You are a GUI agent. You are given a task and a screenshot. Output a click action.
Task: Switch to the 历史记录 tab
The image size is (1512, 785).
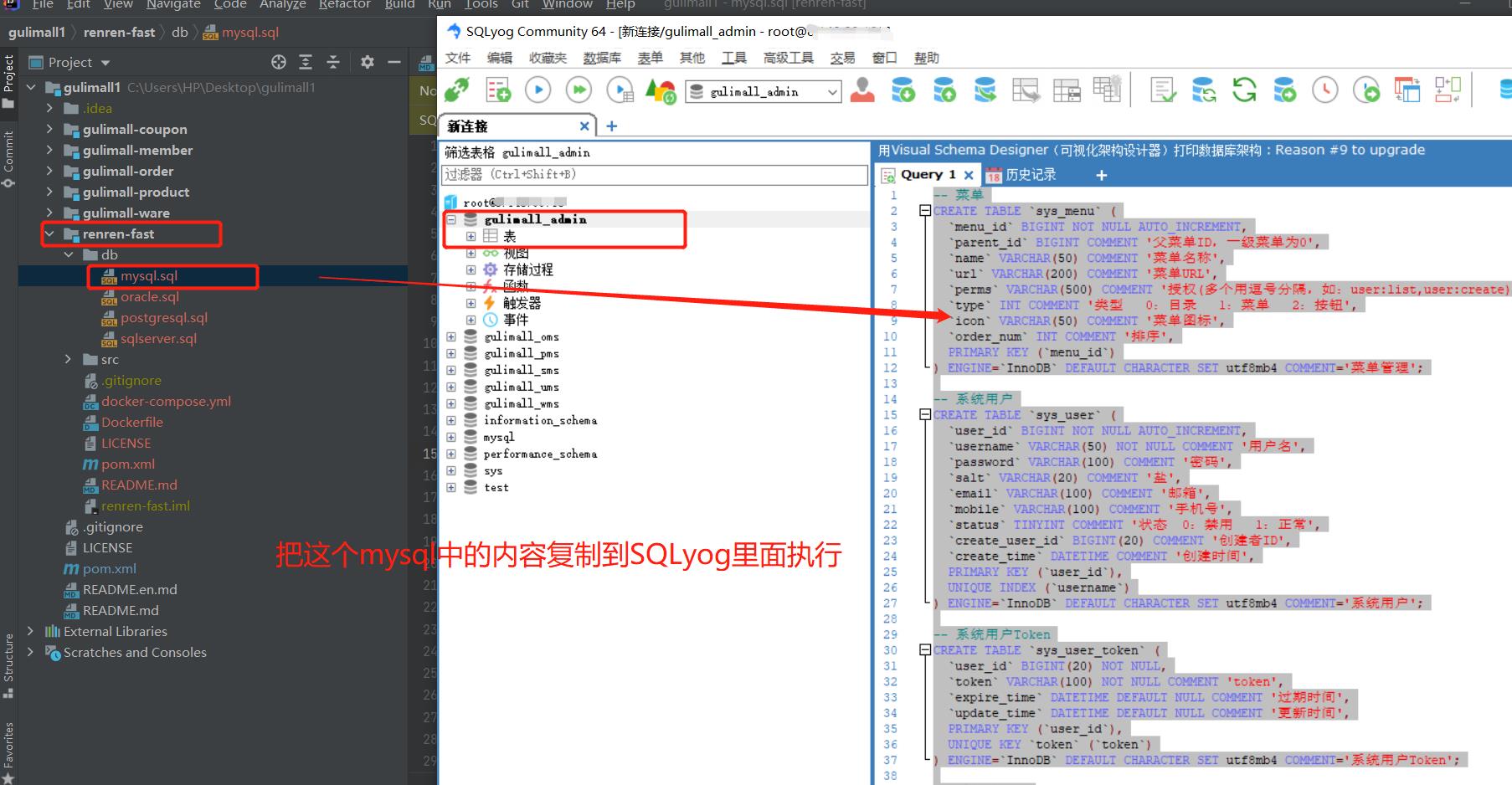[1021, 175]
